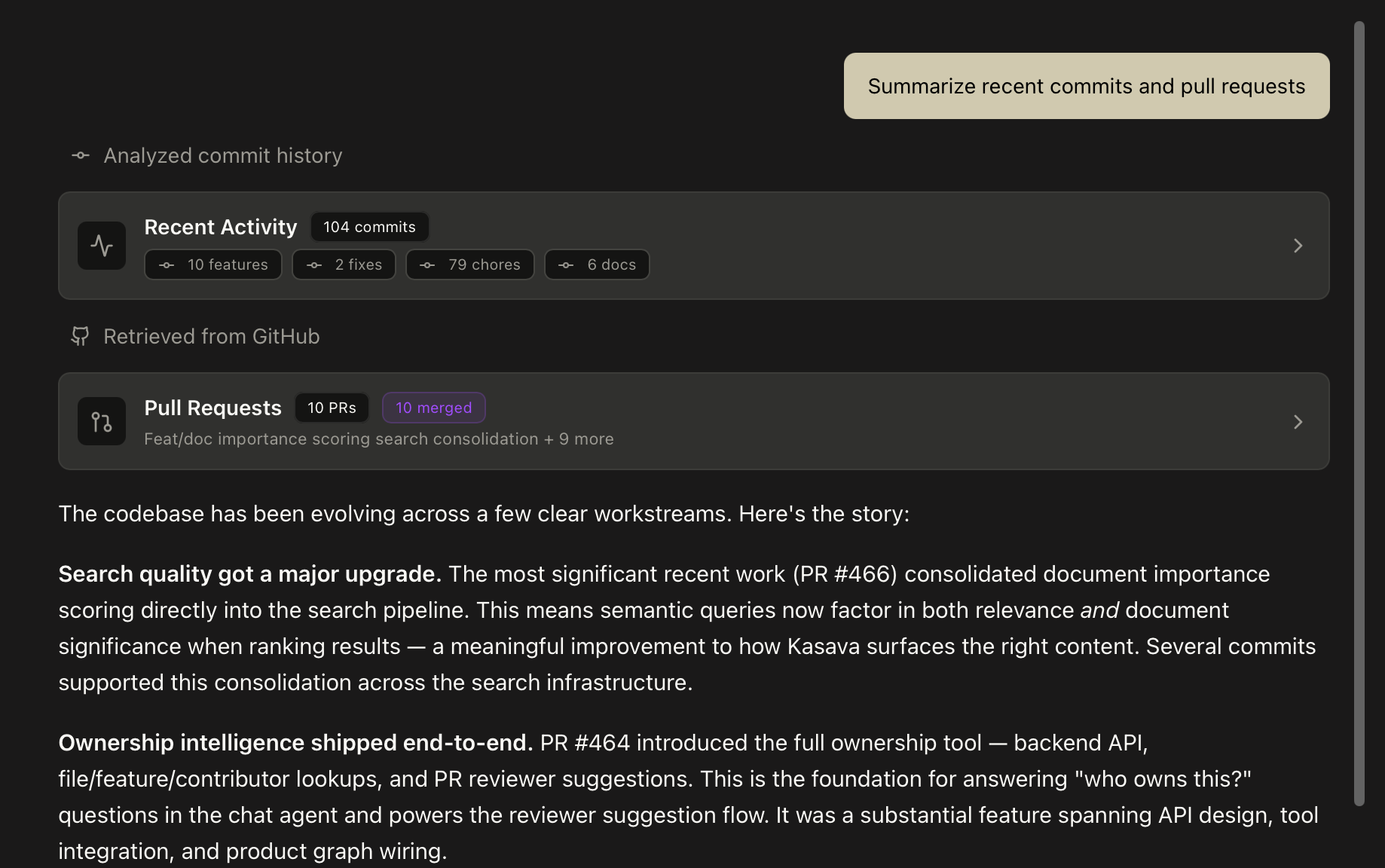Click the commit icon beside Analyzed commit history

coord(80,155)
